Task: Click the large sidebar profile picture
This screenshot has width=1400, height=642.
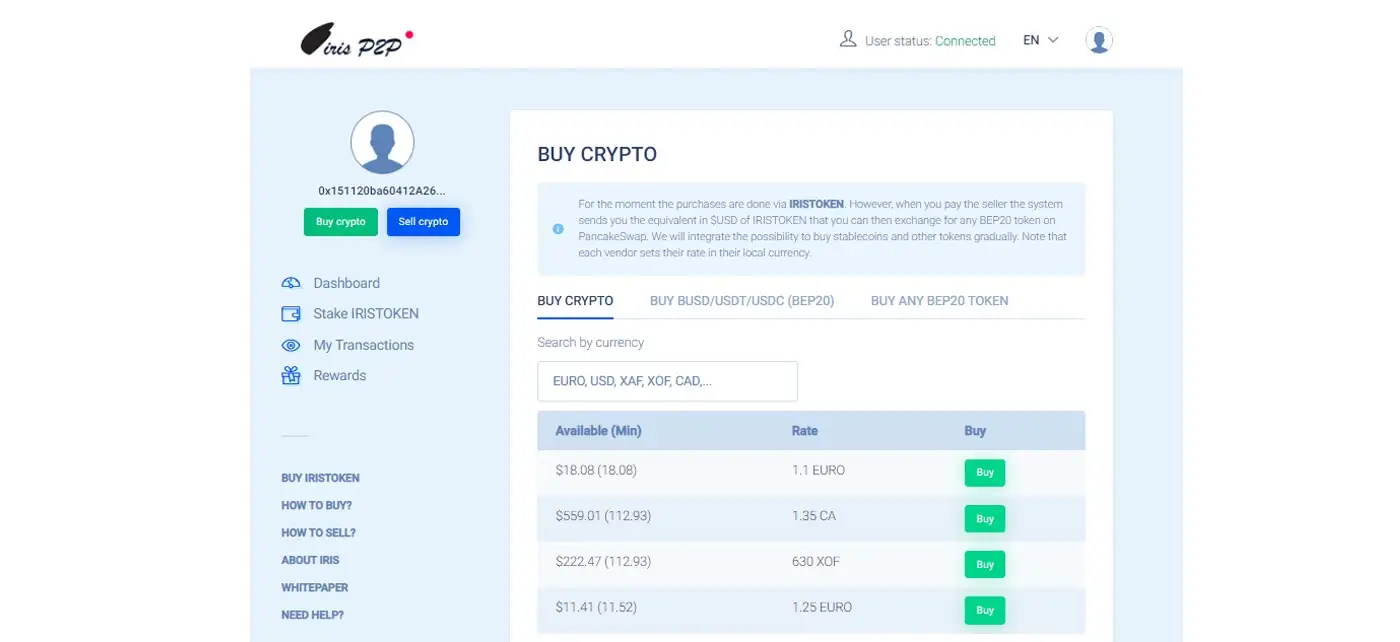Action: (382, 143)
